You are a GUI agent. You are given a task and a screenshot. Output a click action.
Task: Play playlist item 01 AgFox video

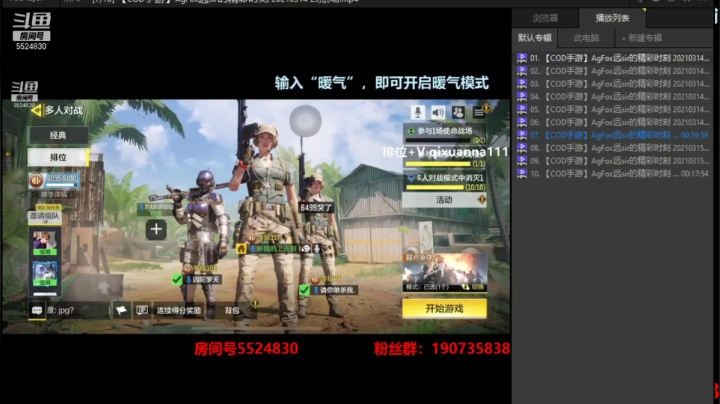[613, 58]
